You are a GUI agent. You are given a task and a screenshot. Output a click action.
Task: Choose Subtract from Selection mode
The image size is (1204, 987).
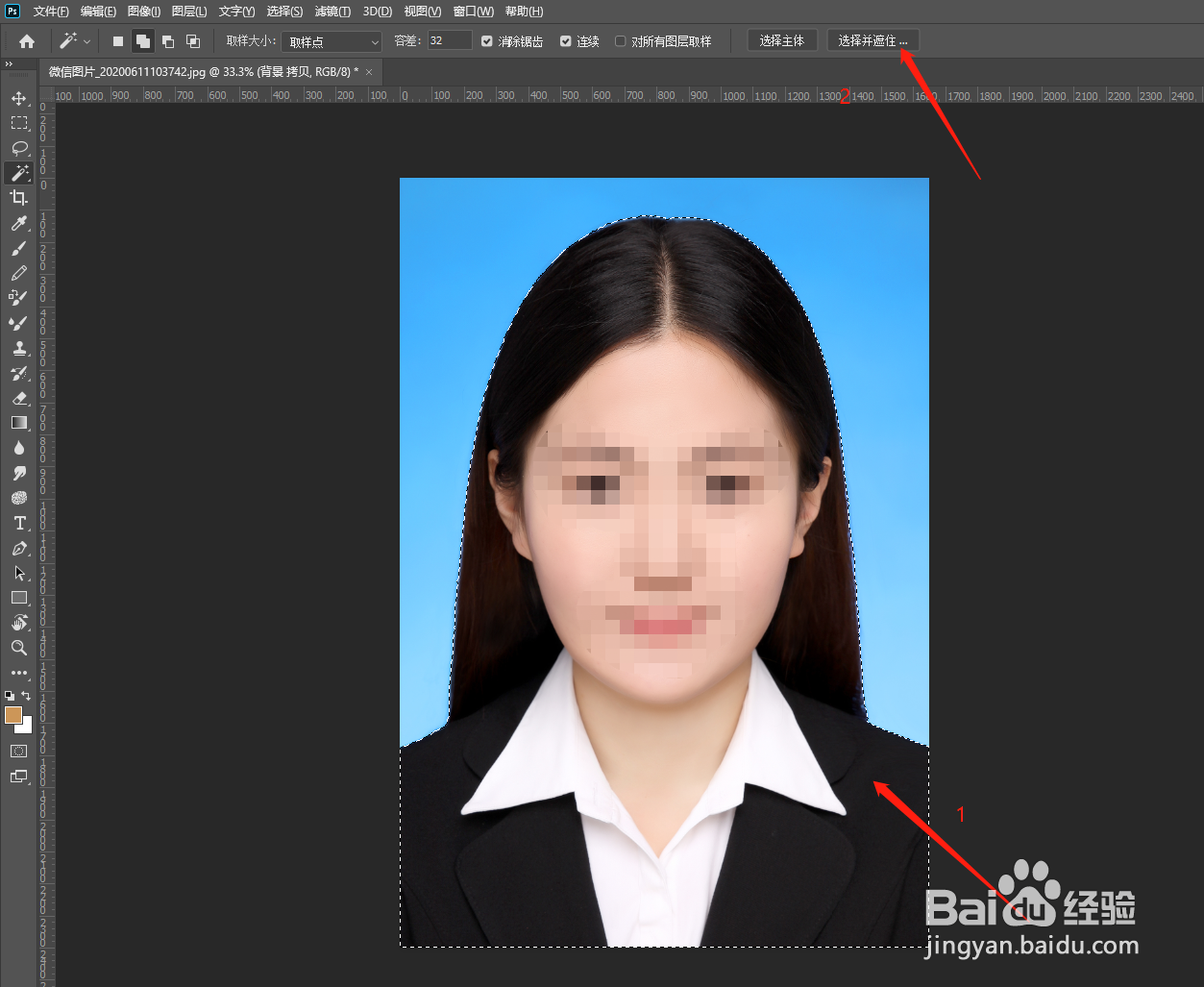click(168, 41)
